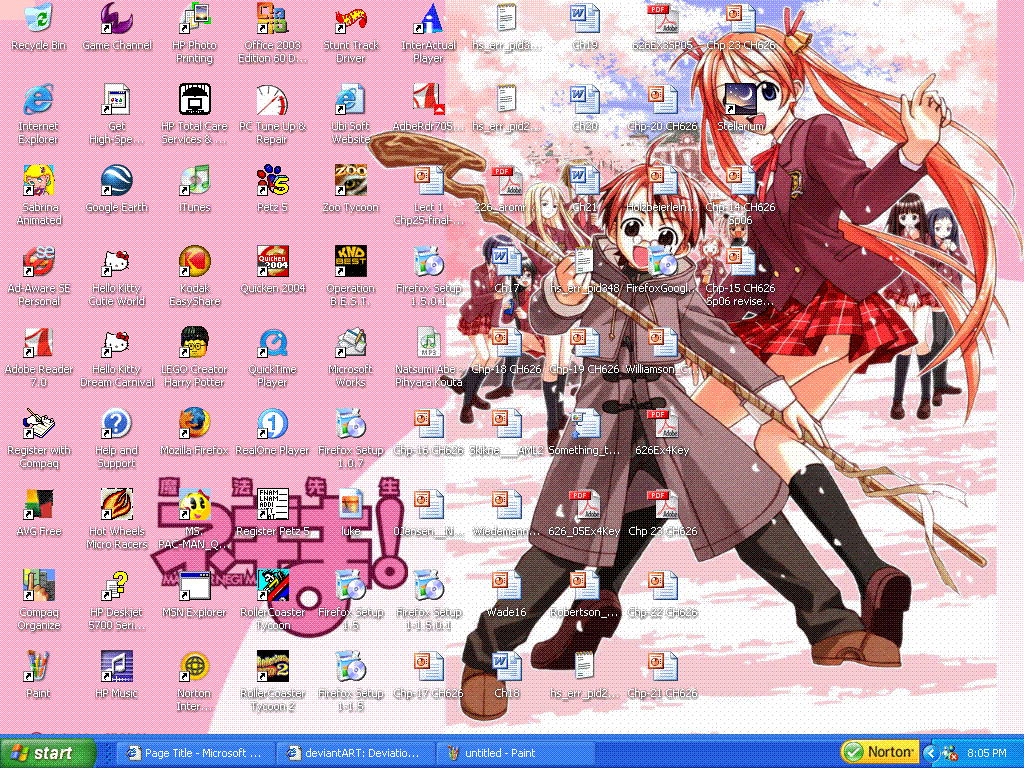Click the HP Photo Printing icon
Screen dimensions: 1024x768
pos(195,18)
